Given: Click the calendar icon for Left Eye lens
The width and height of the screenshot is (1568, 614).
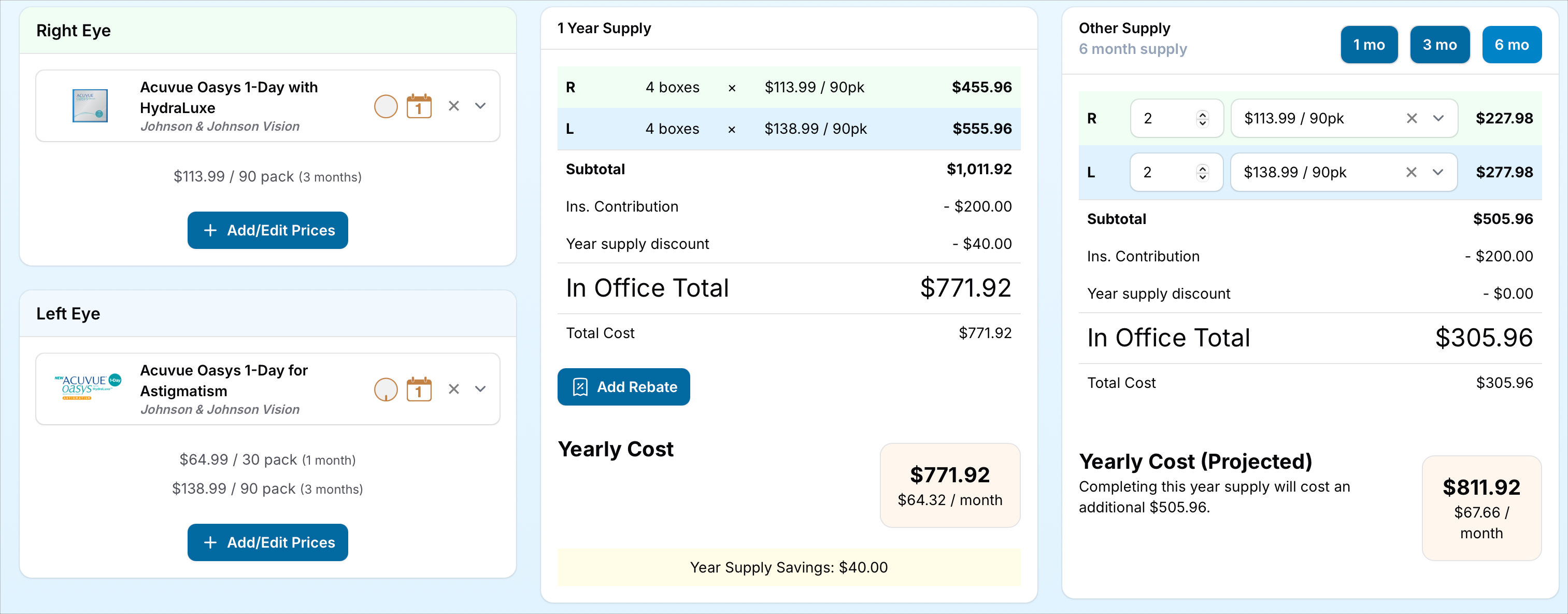Looking at the screenshot, I should 419,389.
